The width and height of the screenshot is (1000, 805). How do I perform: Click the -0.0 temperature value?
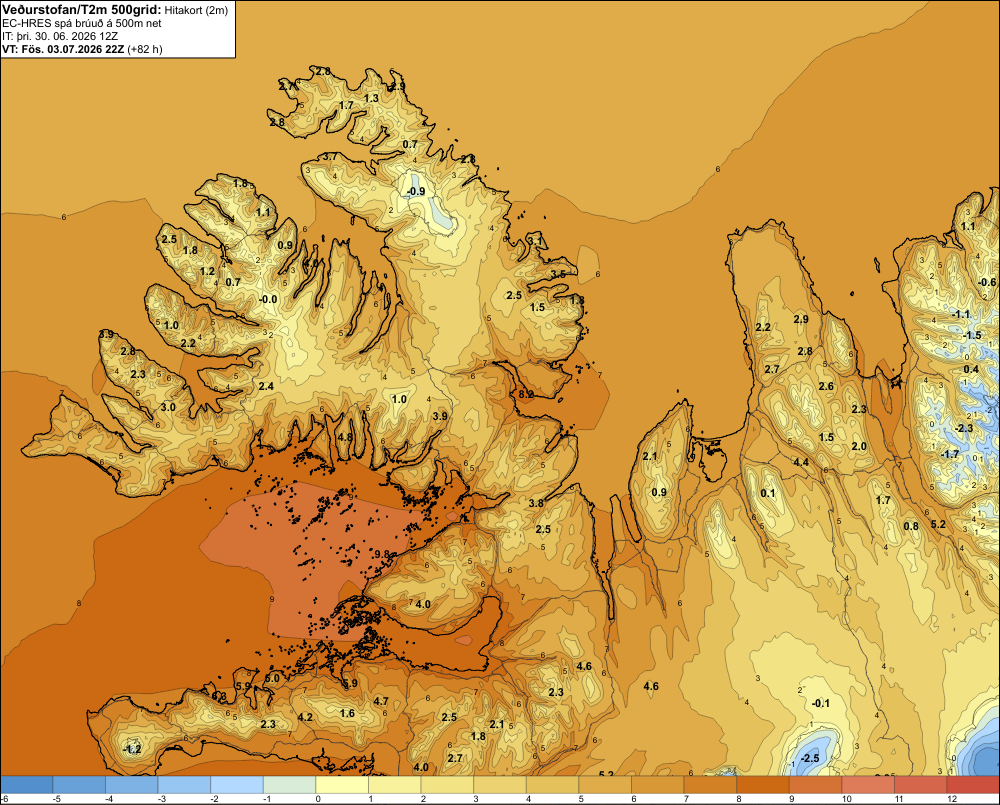point(268,299)
